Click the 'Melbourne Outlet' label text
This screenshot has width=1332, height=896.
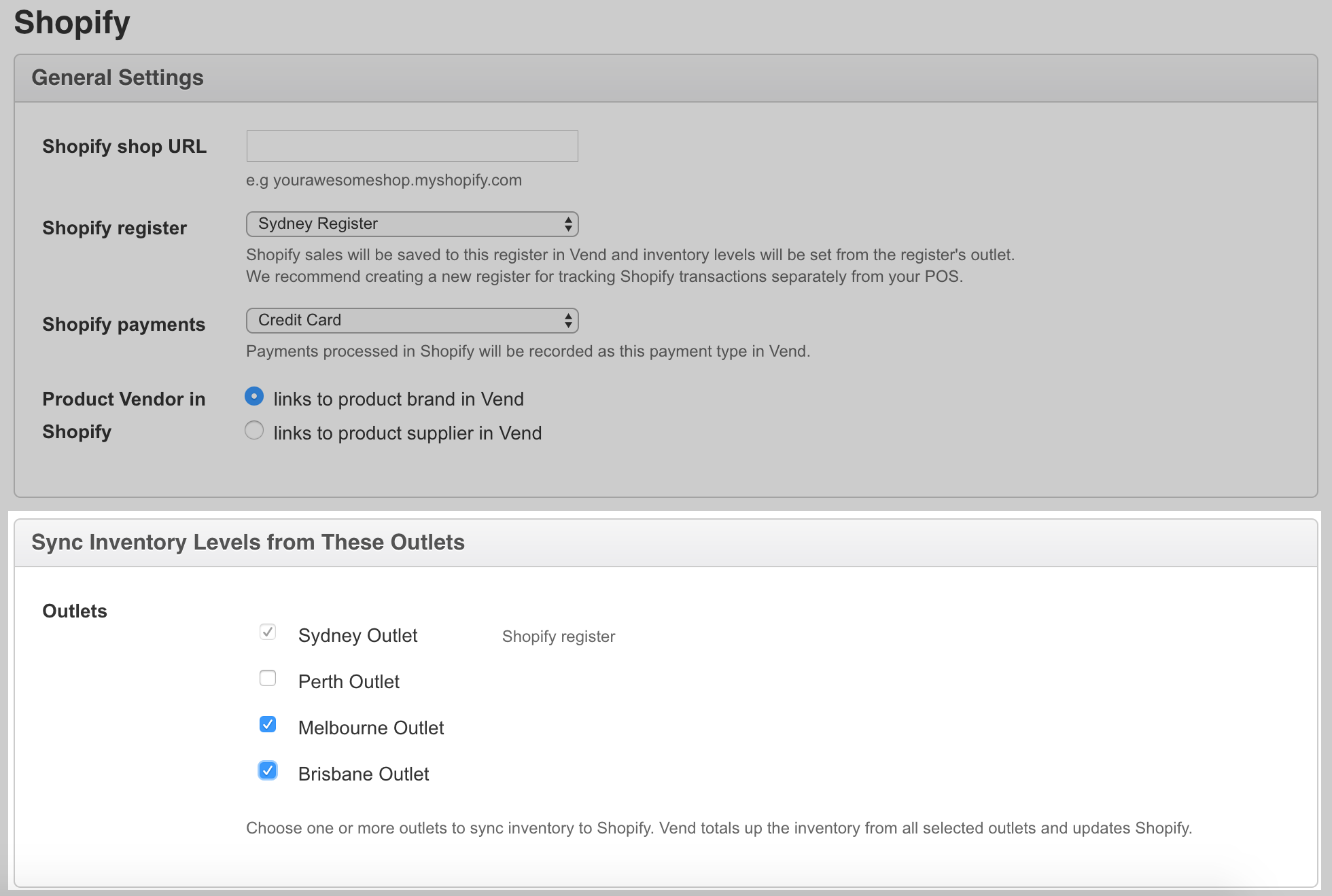tap(370, 728)
